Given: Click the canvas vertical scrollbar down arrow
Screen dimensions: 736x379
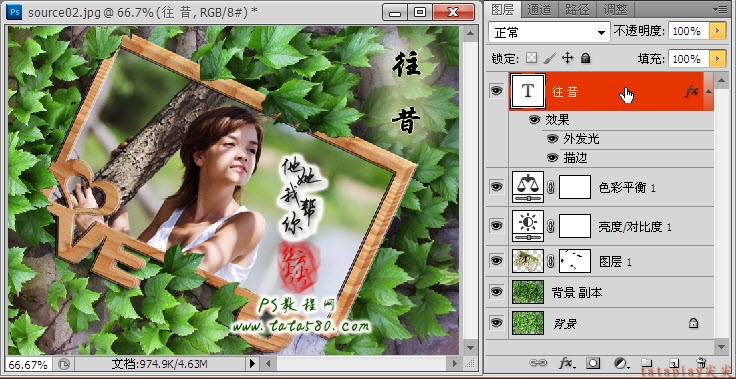Looking at the screenshot, I should click(470, 347).
